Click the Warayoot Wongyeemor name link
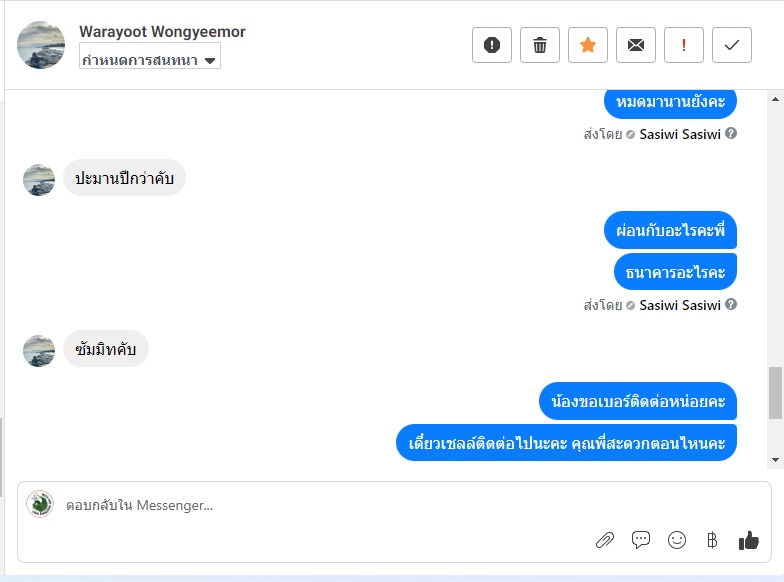 pos(162,32)
